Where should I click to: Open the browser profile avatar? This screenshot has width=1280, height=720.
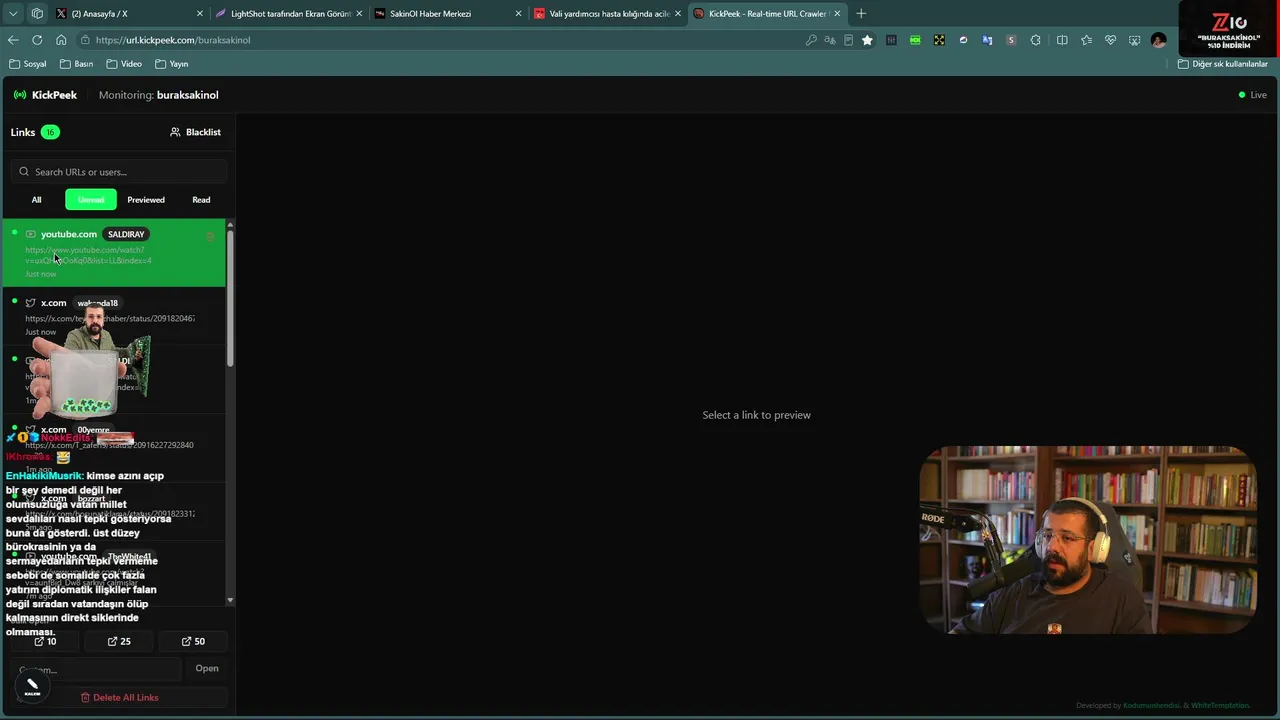[1158, 40]
